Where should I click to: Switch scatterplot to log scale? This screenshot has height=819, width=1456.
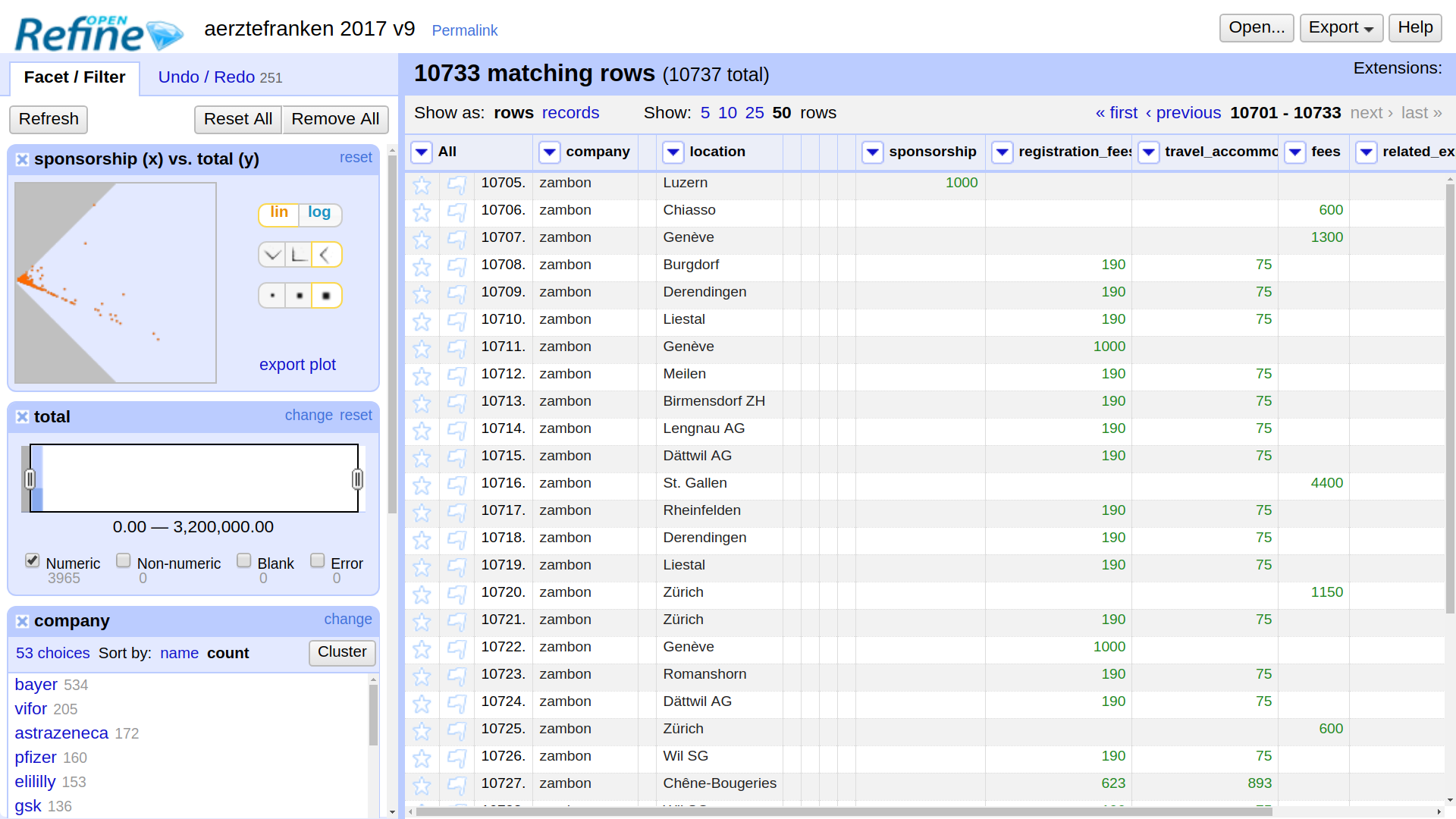point(319,213)
